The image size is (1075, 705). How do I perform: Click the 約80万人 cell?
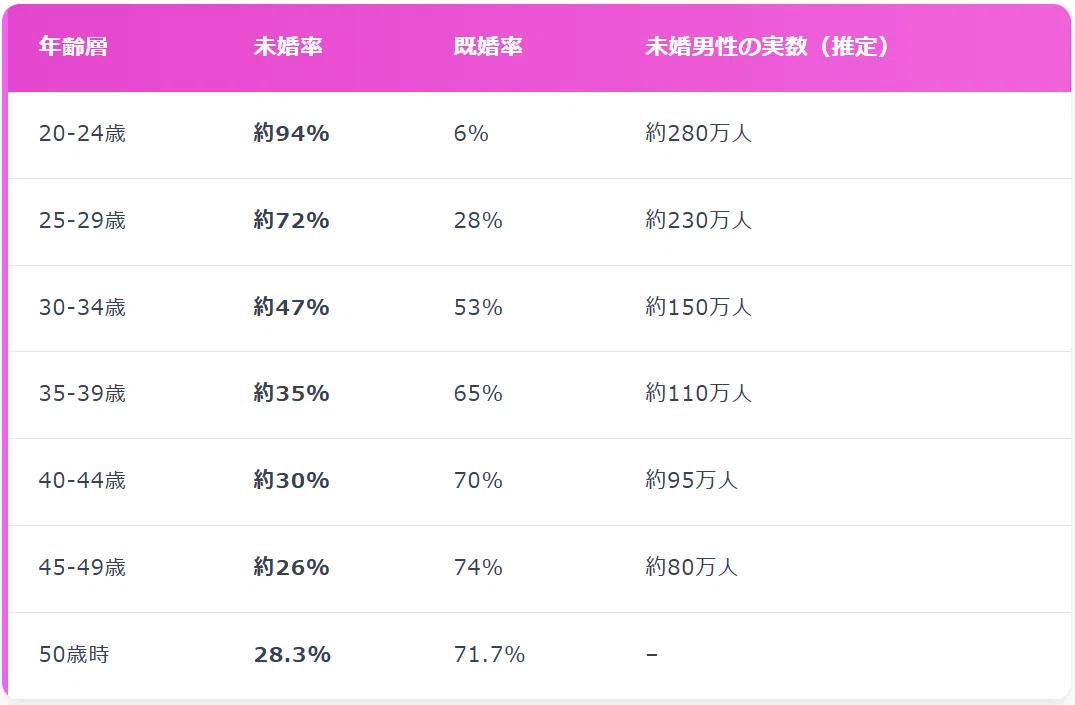coord(691,567)
